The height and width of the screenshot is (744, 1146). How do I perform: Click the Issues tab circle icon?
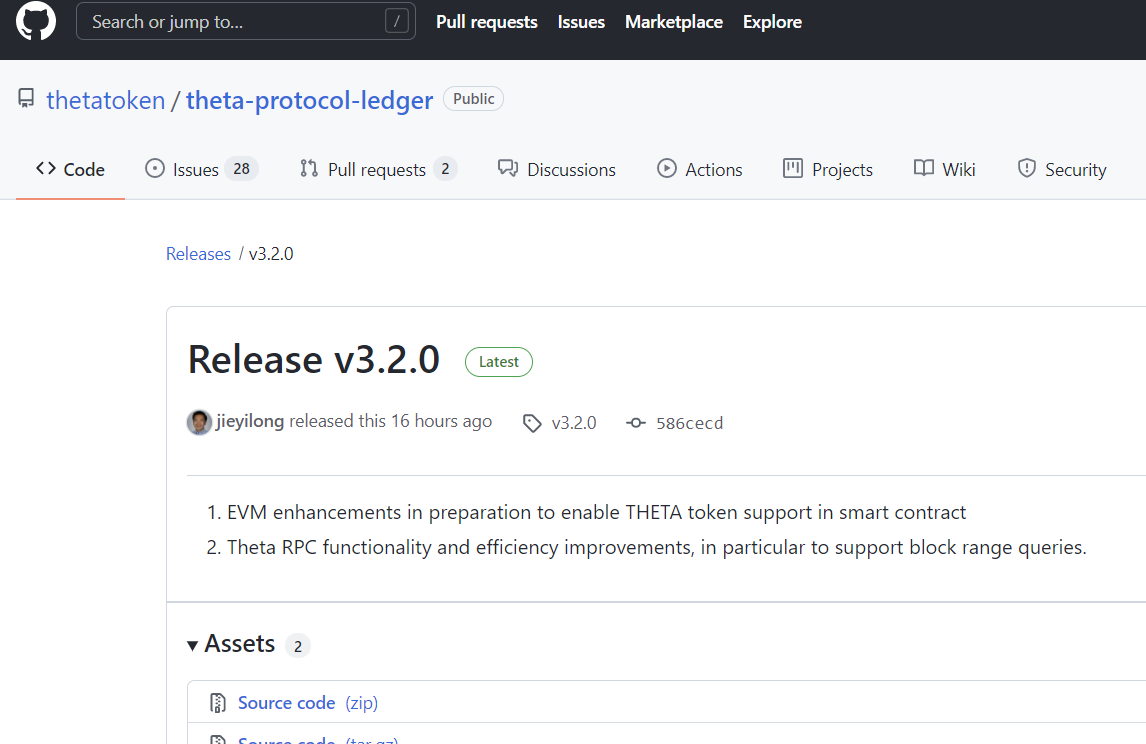[155, 168]
